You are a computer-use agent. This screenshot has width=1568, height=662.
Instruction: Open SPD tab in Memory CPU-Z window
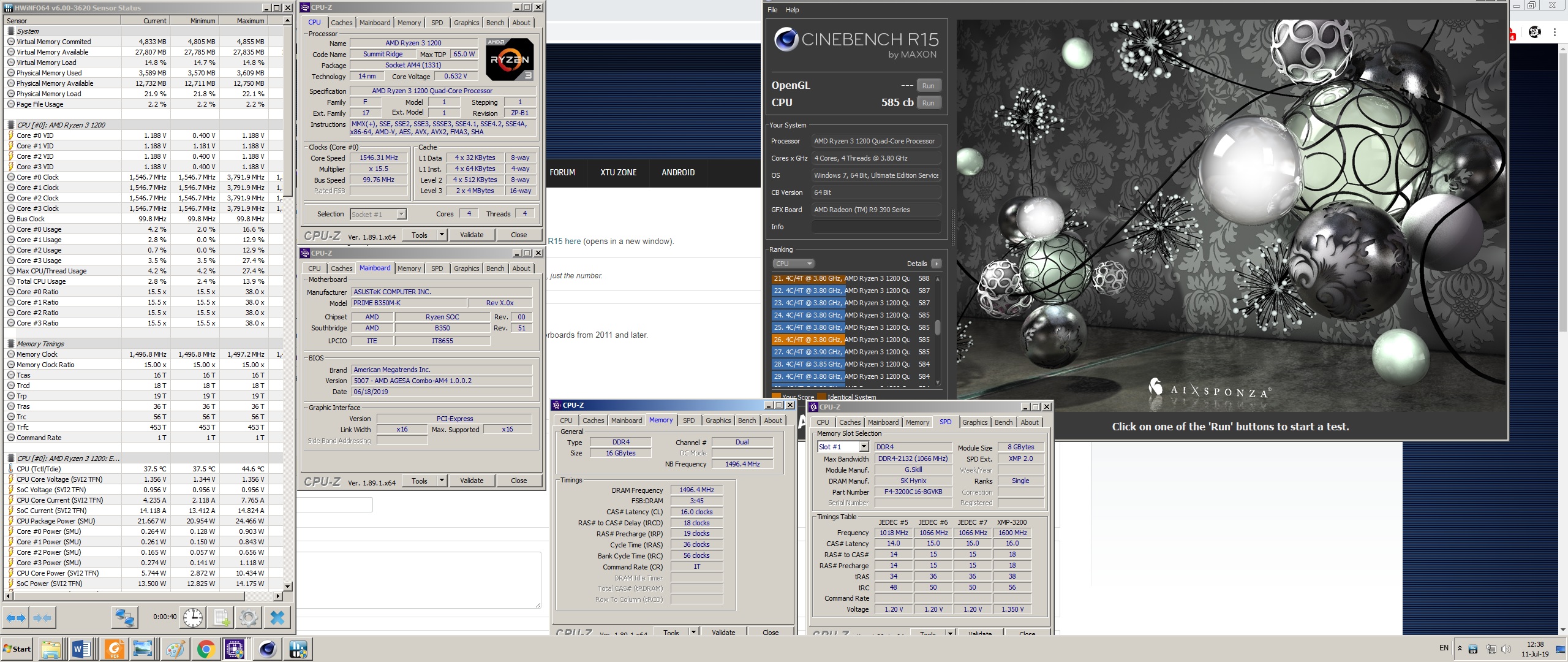pos(689,420)
